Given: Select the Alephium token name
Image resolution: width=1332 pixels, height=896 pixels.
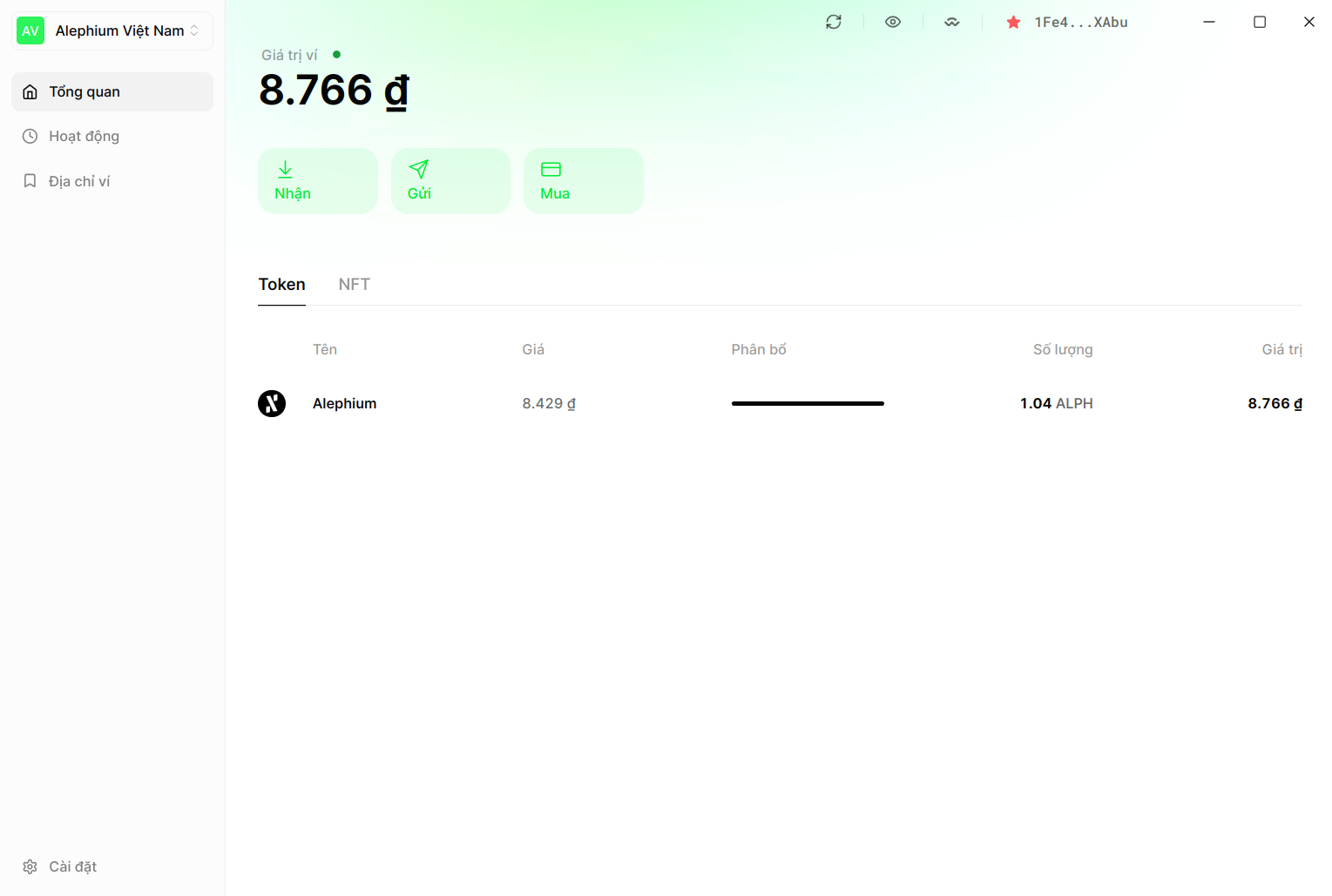Looking at the screenshot, I should coord(345,403).
